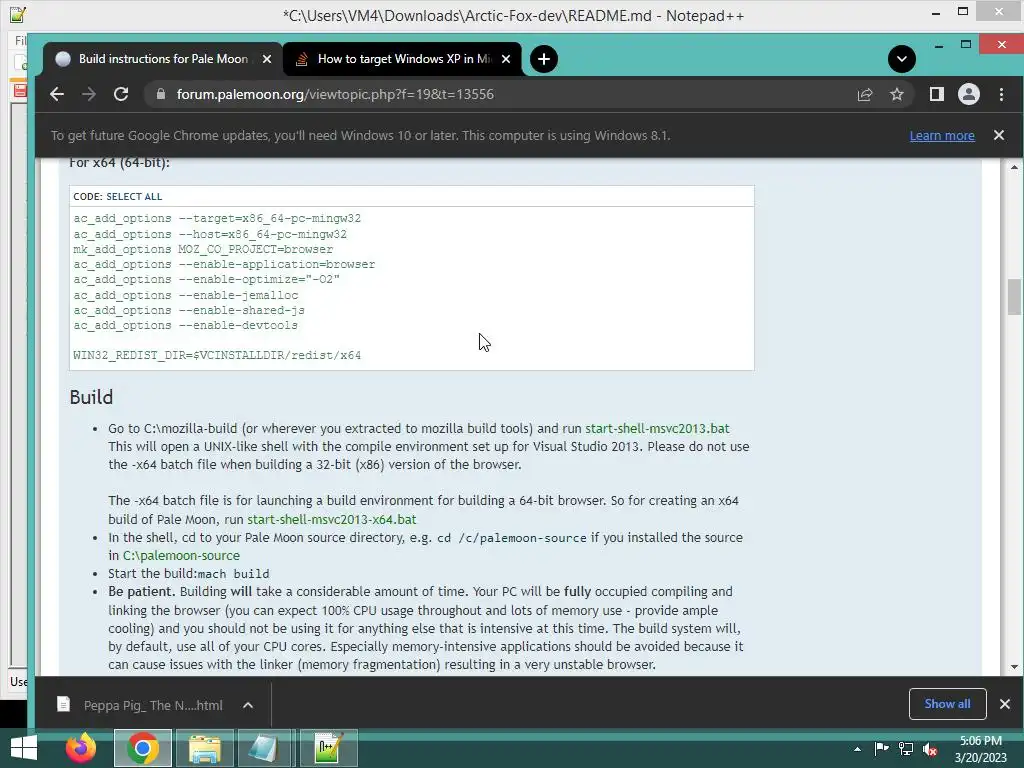
Task: Close the Build instructions for Pale Moon tab
Action: (266, 59)
